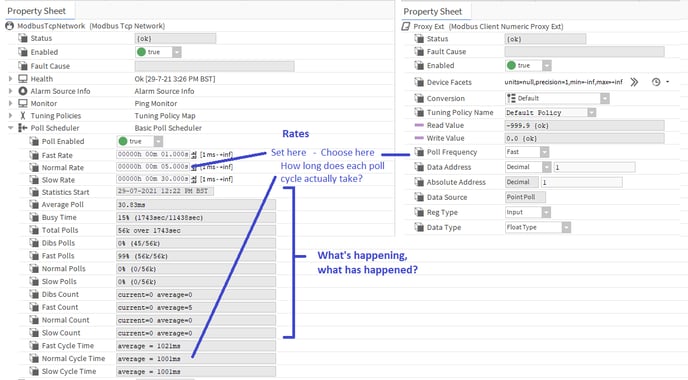Click the Slow Rate spinner arrows
The image size is (688, 380).
194,179
